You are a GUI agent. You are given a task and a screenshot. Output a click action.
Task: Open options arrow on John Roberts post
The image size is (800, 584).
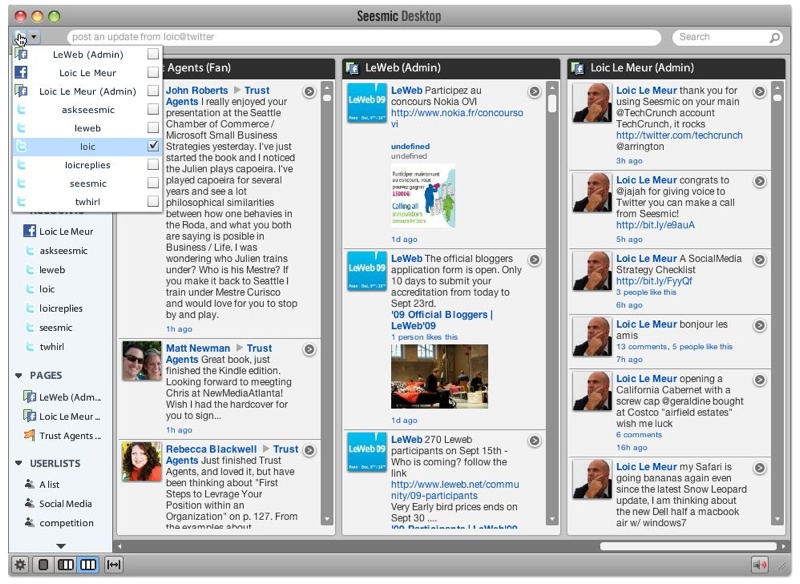(309, 92)
